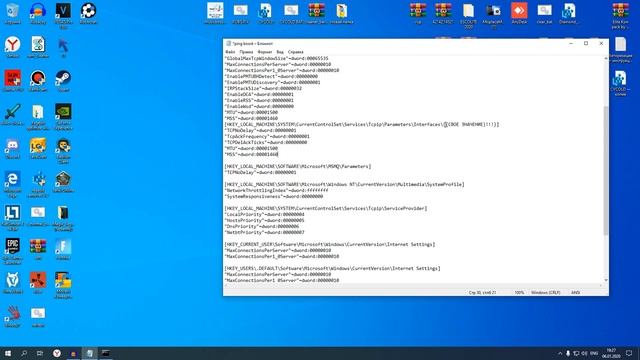Switch to Yandex Browser in taskbar

pos(57,353)
